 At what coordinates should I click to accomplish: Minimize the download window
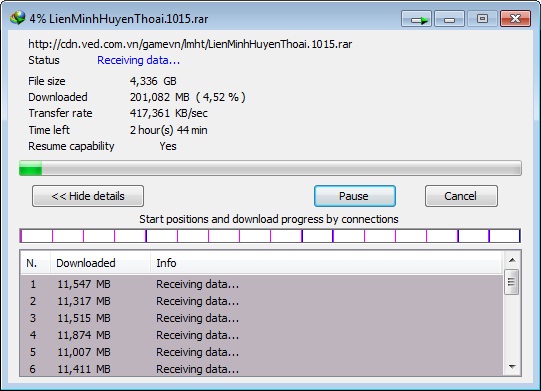(449, 18)
